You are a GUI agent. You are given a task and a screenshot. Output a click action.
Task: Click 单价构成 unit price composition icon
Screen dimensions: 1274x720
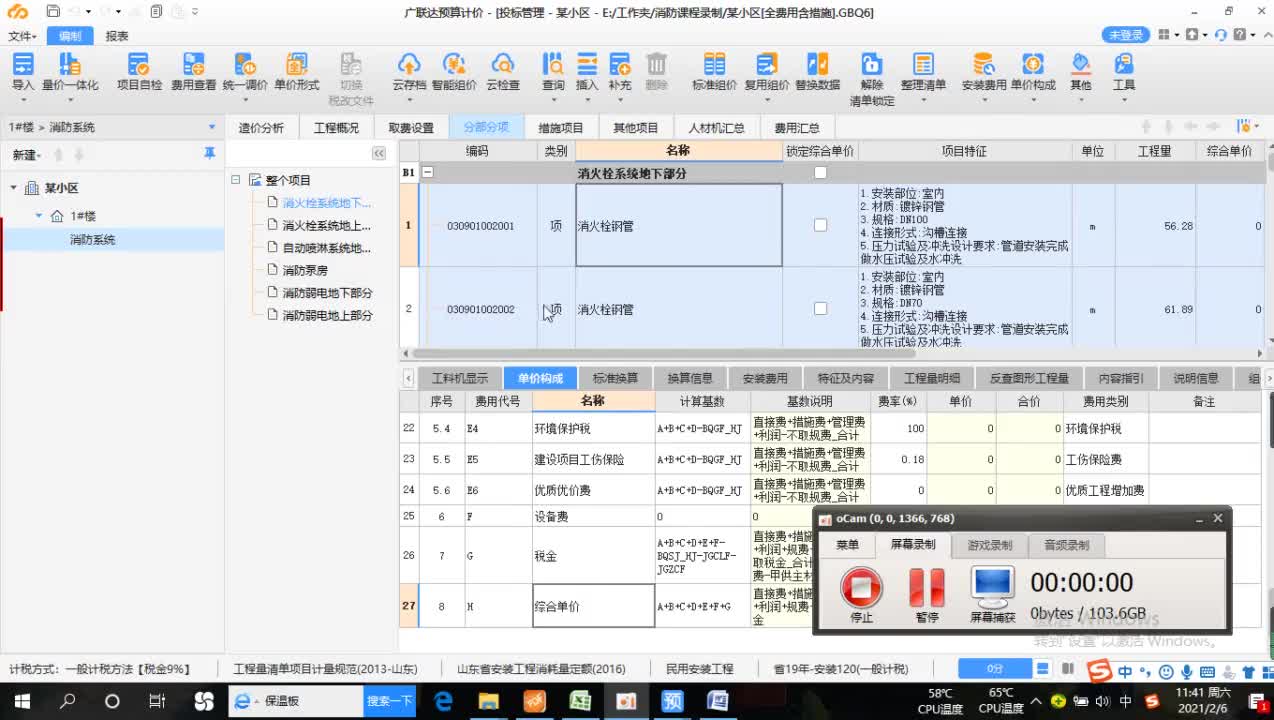click(1033, 72)
